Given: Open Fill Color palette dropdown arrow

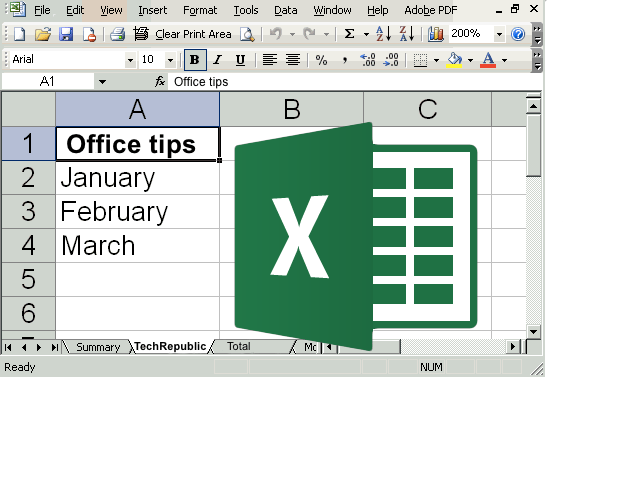Looking at the screenshot, I should coord(471,60).
